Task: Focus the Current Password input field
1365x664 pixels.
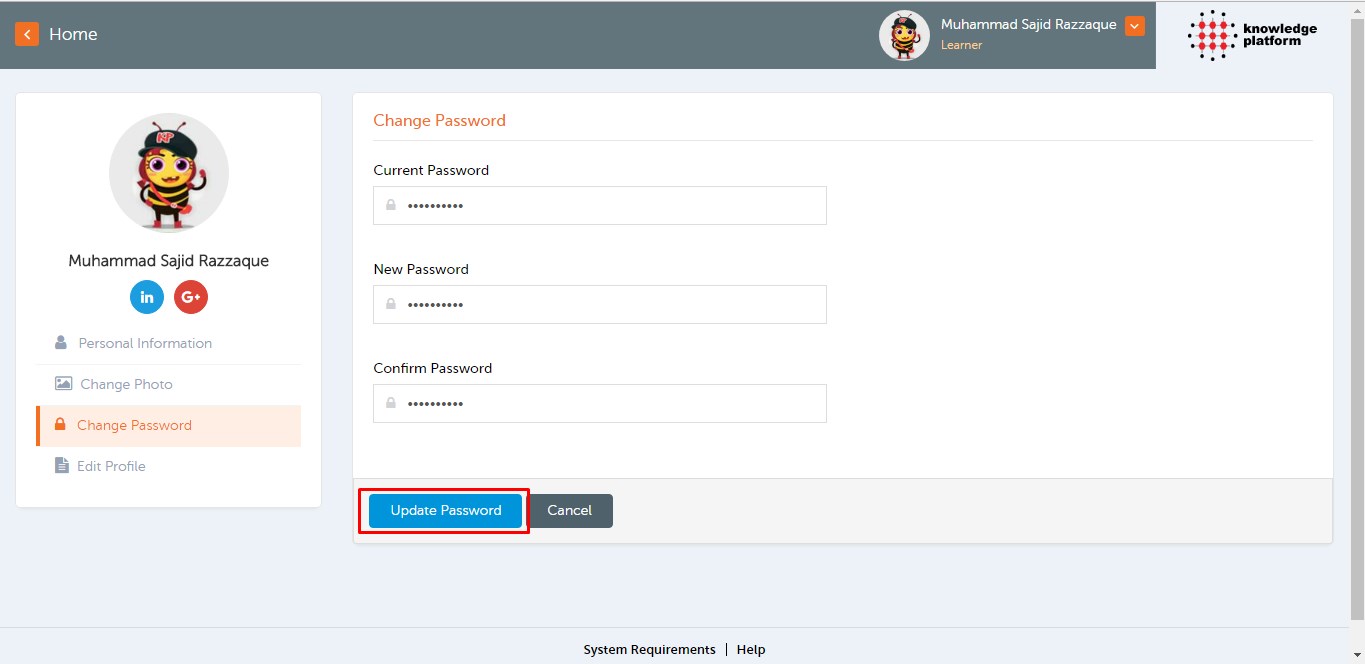Action: coord(610,205)
